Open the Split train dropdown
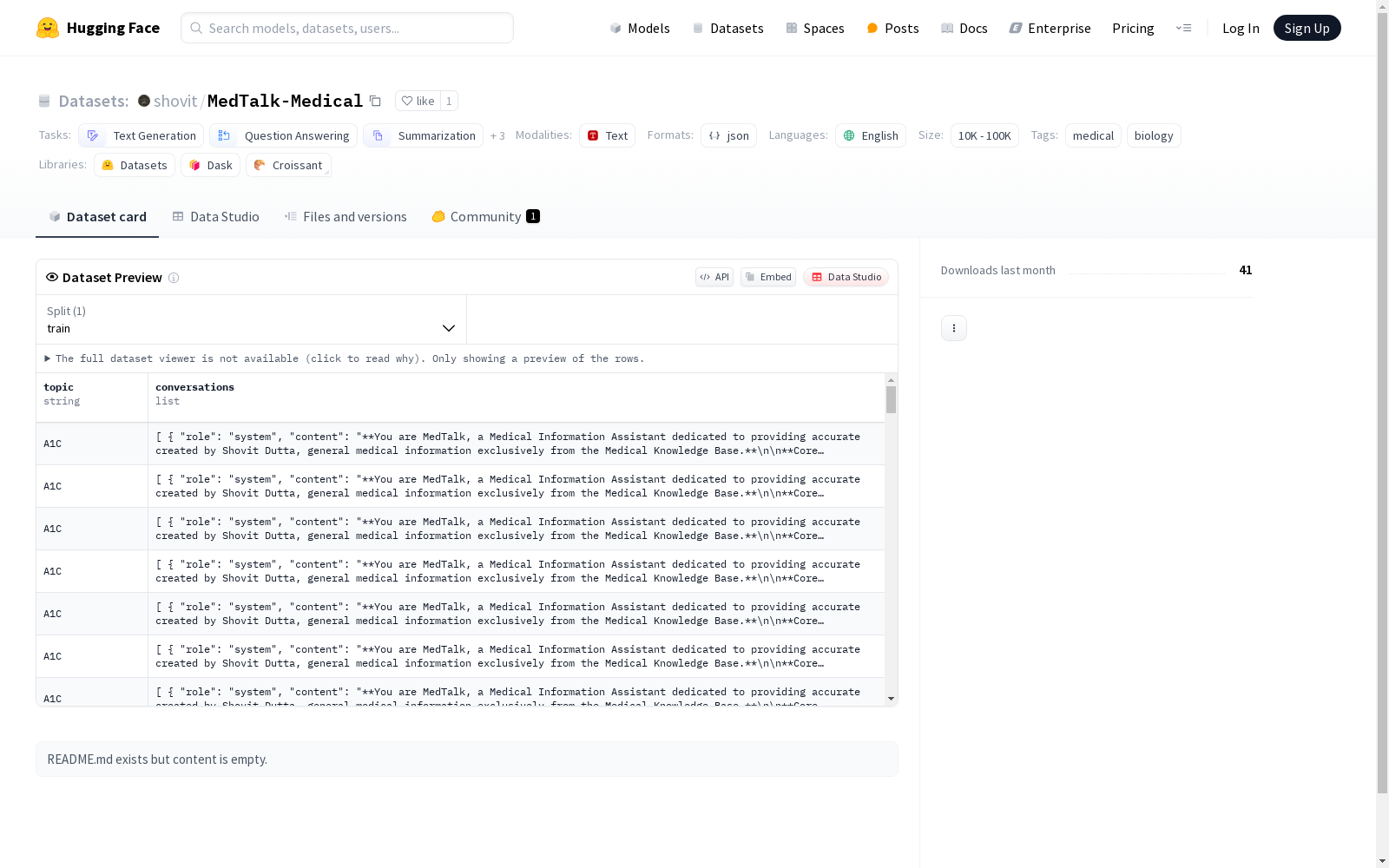The height and width of the screenshot is (868, 1389). coord(251,319)
